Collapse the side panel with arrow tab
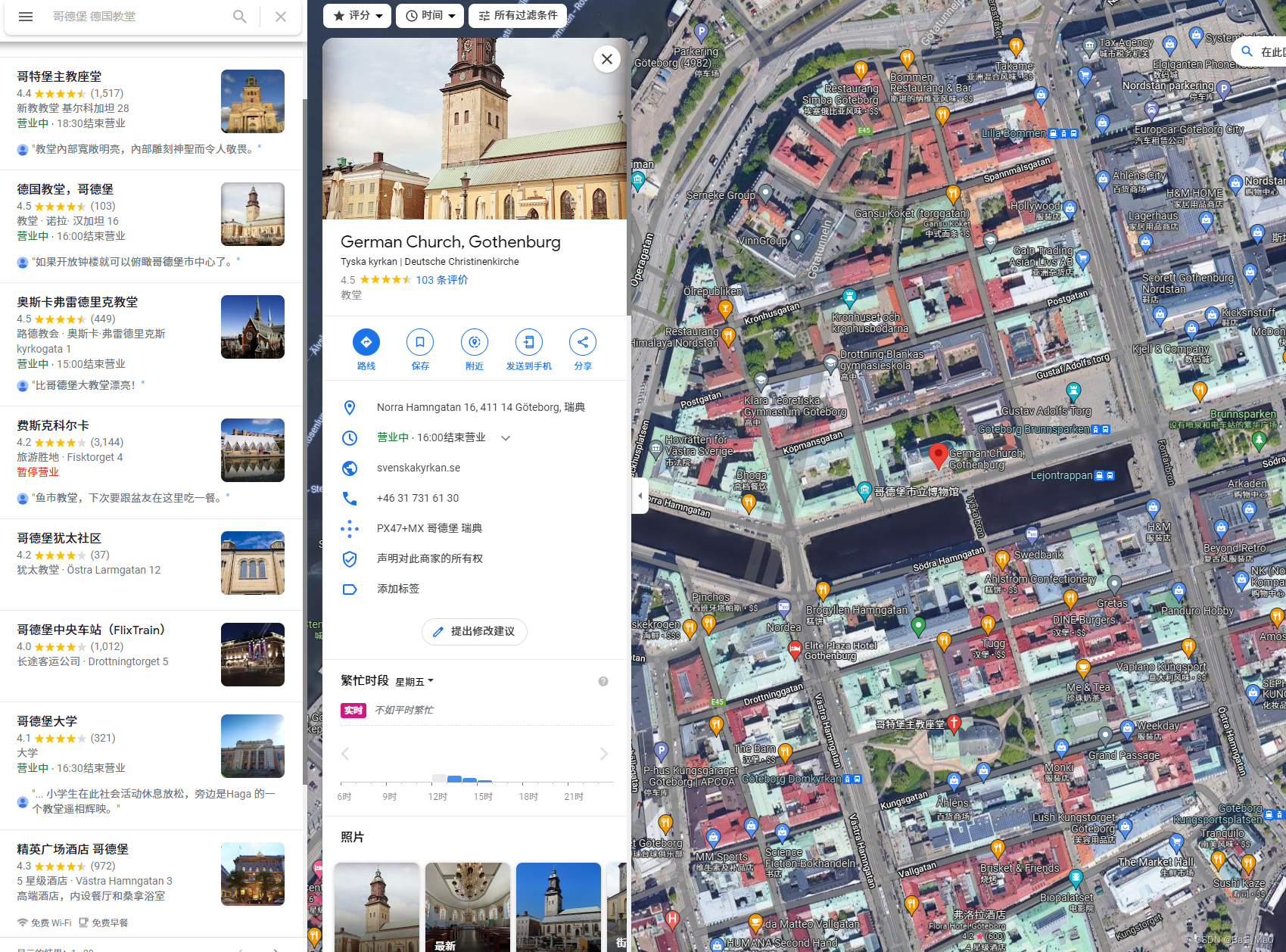 coord(640,496)
